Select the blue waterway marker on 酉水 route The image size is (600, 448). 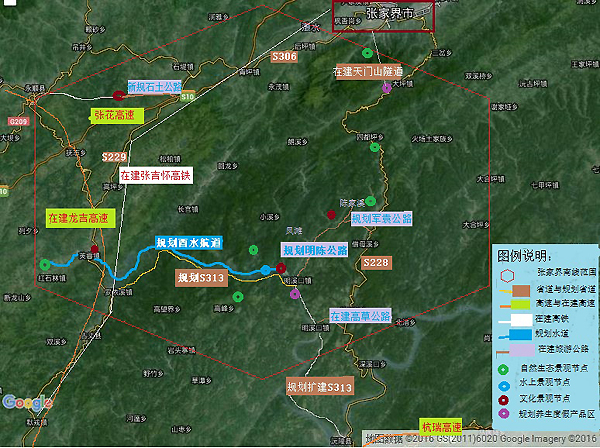(x=265, y=271)
